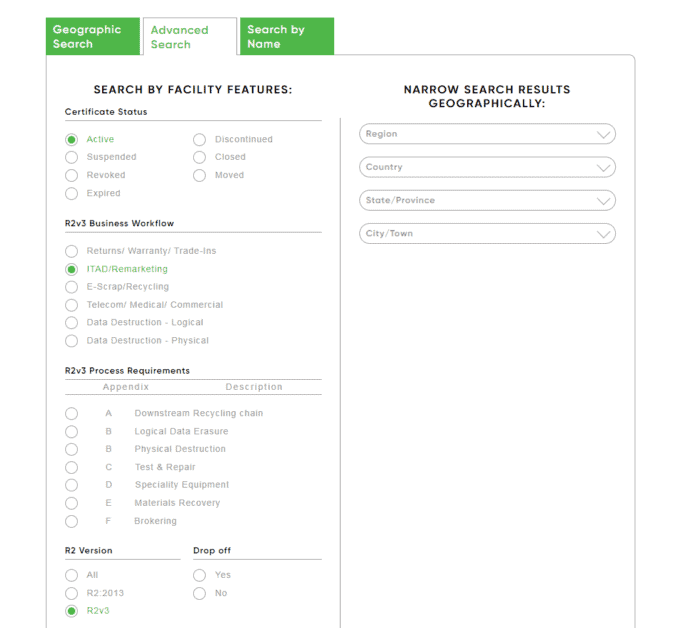Image resolution: width=688 pixels, height=628 pixels.
Task: Select the Suspended certificate status
Action: pyautogui.click(x=71, y=157)
